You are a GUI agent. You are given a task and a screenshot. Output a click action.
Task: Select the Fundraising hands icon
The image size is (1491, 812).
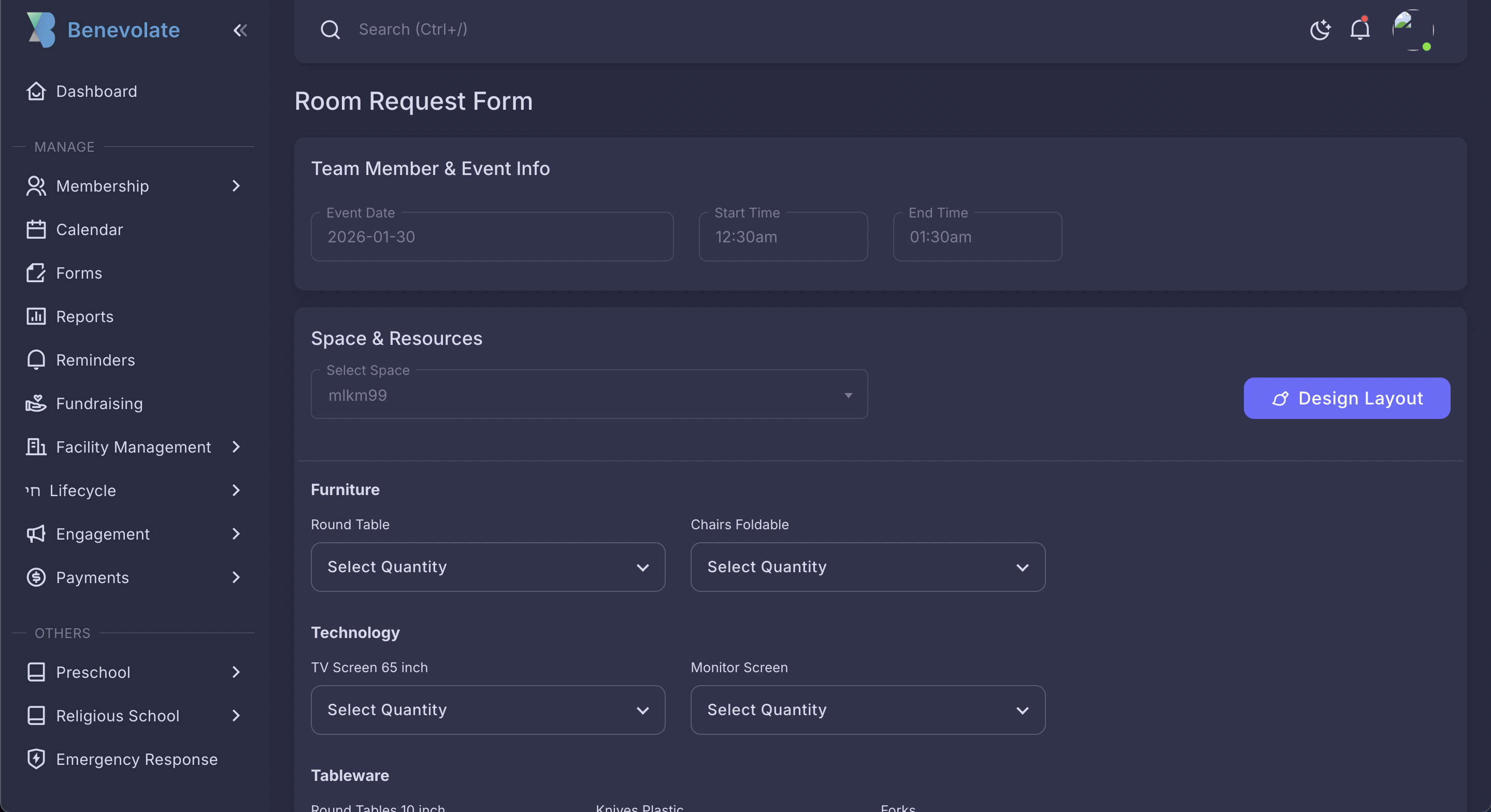(x=36, y=403)
